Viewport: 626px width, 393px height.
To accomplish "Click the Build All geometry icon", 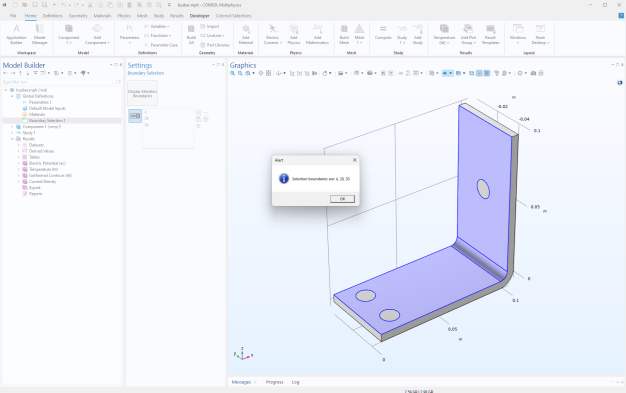I will coord(191,34).
